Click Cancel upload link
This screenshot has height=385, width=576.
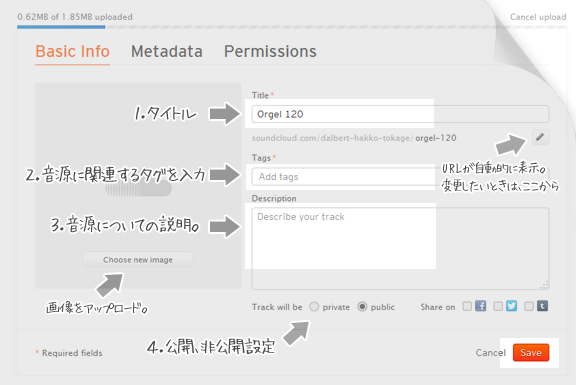pos(538,17)
